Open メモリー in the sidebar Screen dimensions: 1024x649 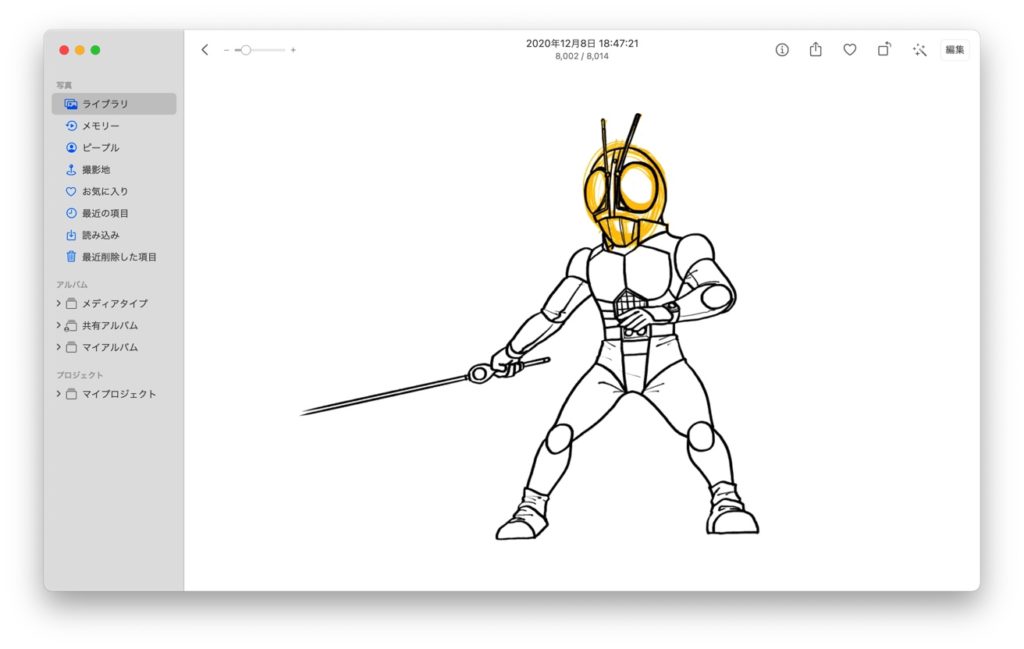(114, 125)
